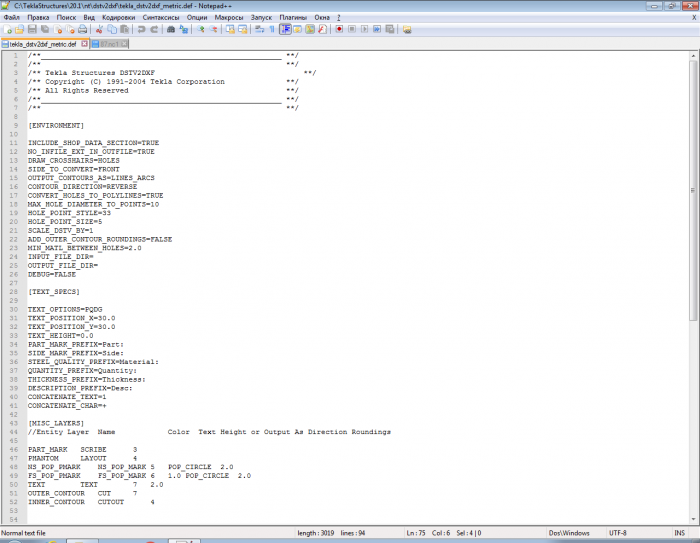Click the UTF-8 encoding status field

tap(617, 533)
